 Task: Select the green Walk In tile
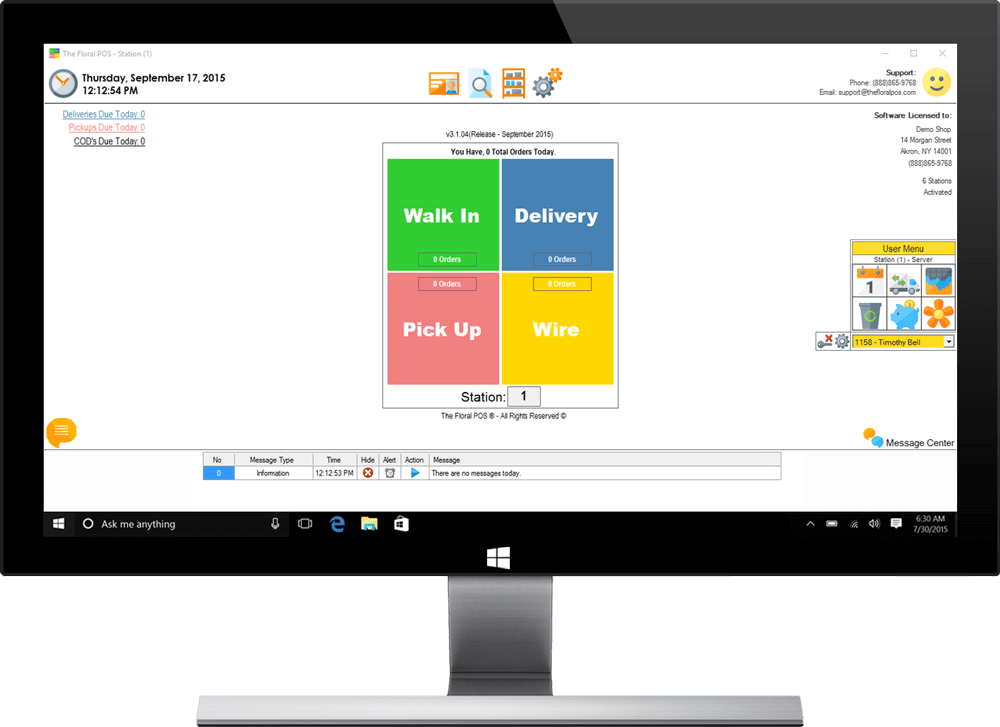pos(441,214)
